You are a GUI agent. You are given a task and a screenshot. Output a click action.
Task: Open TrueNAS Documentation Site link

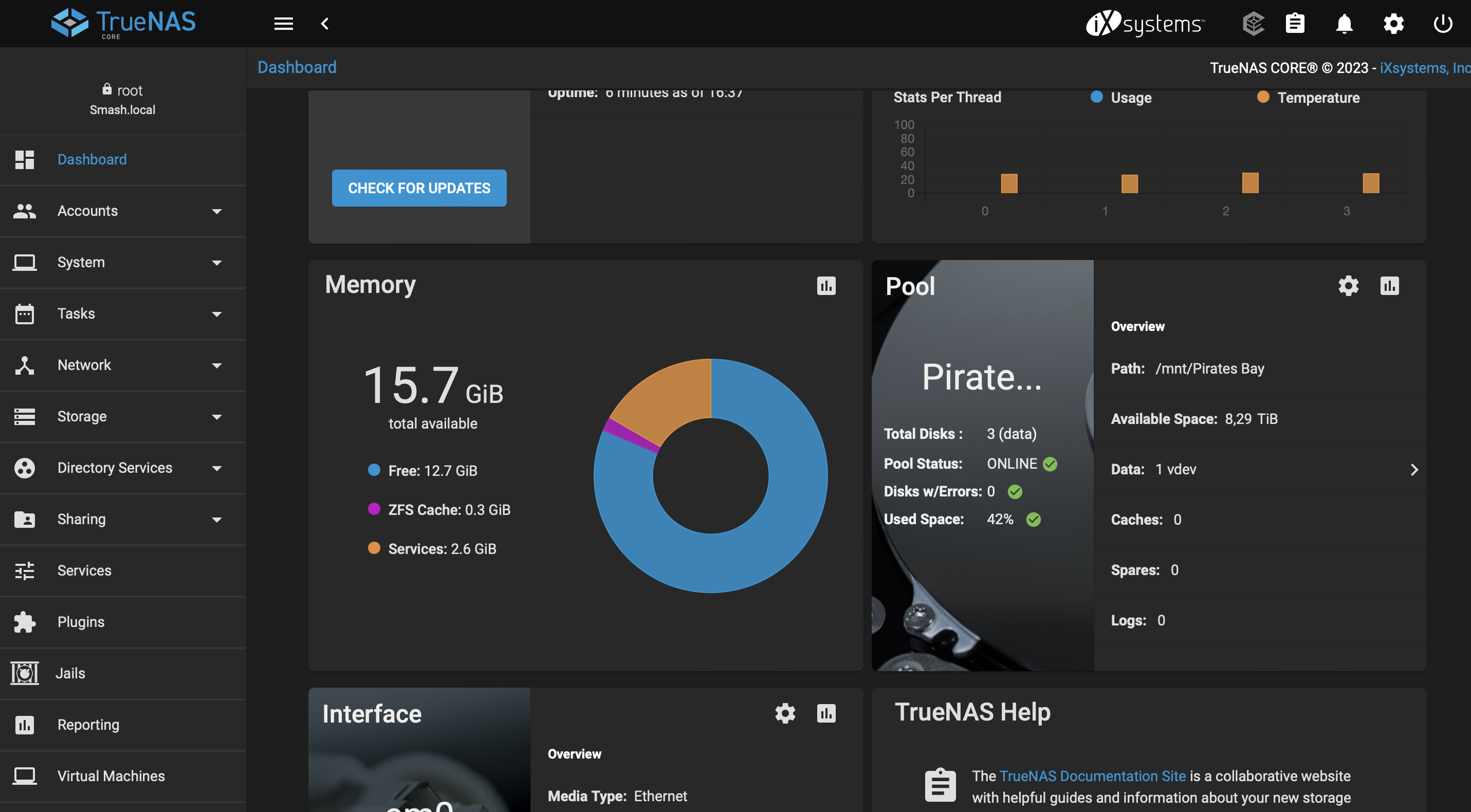1092,776
